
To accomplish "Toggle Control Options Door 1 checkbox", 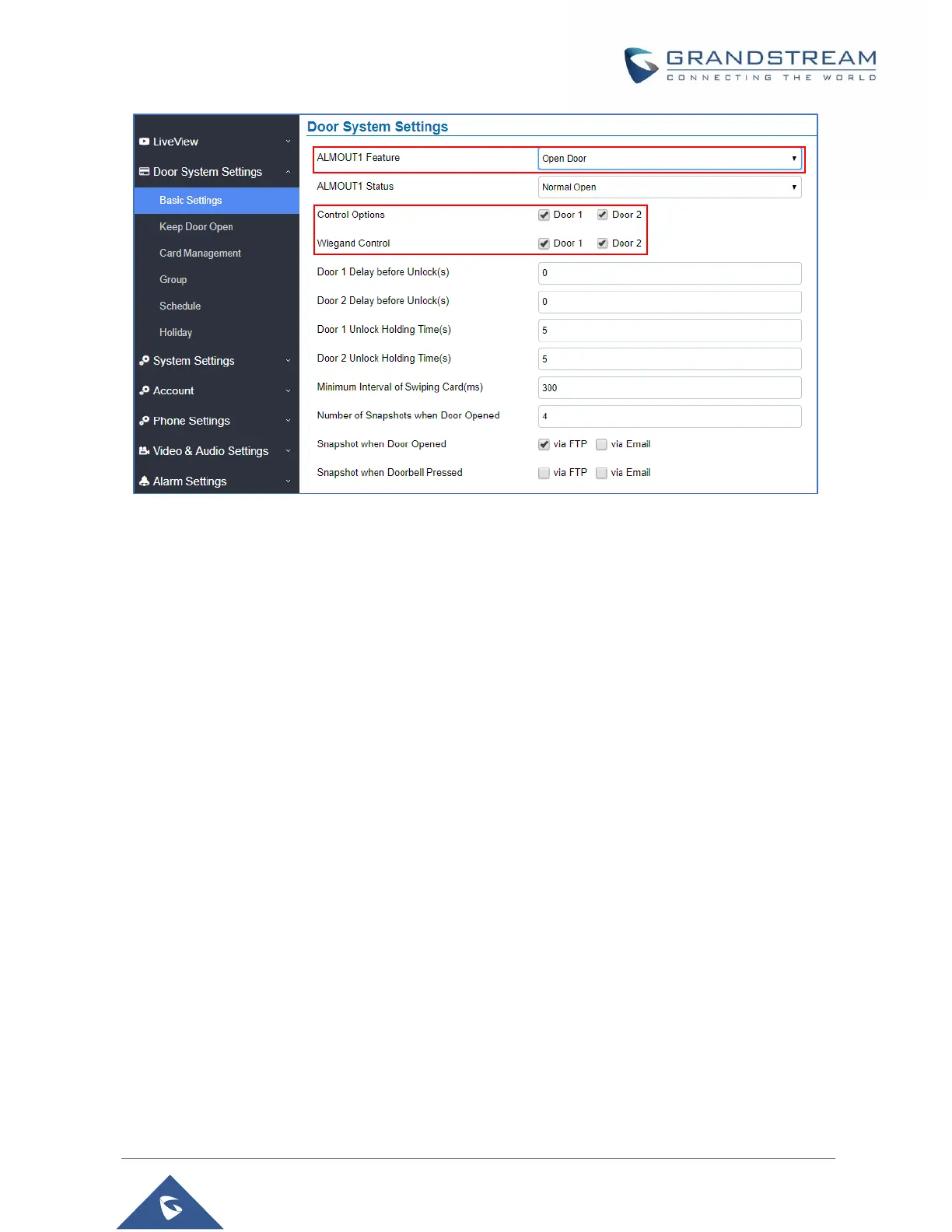I will click(544, 215).
